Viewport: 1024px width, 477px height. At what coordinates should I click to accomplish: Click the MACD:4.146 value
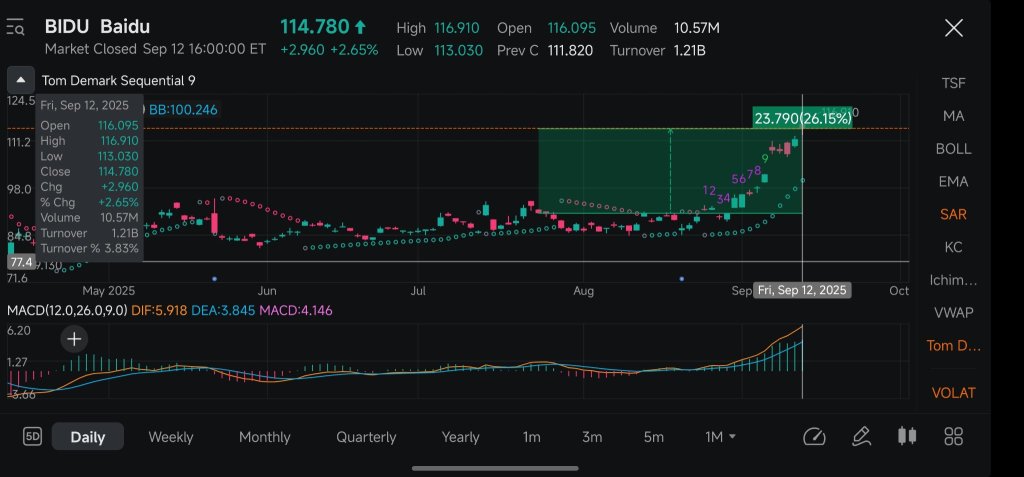[296, 310]
